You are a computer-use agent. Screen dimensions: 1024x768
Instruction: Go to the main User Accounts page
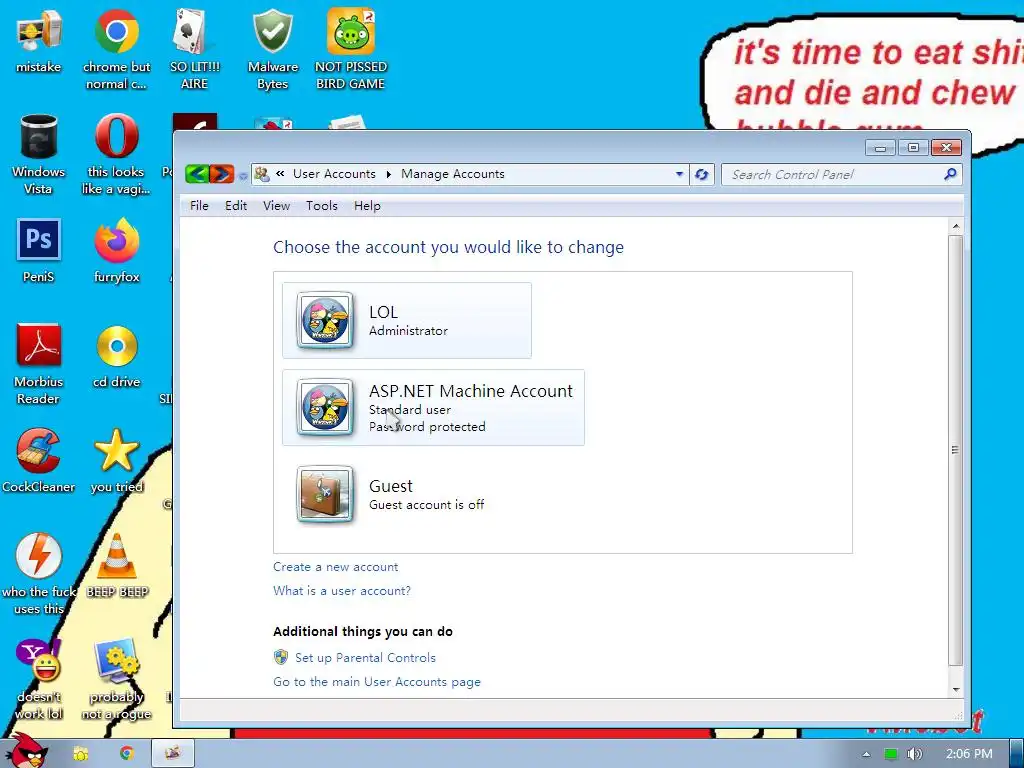pos(377,682)
